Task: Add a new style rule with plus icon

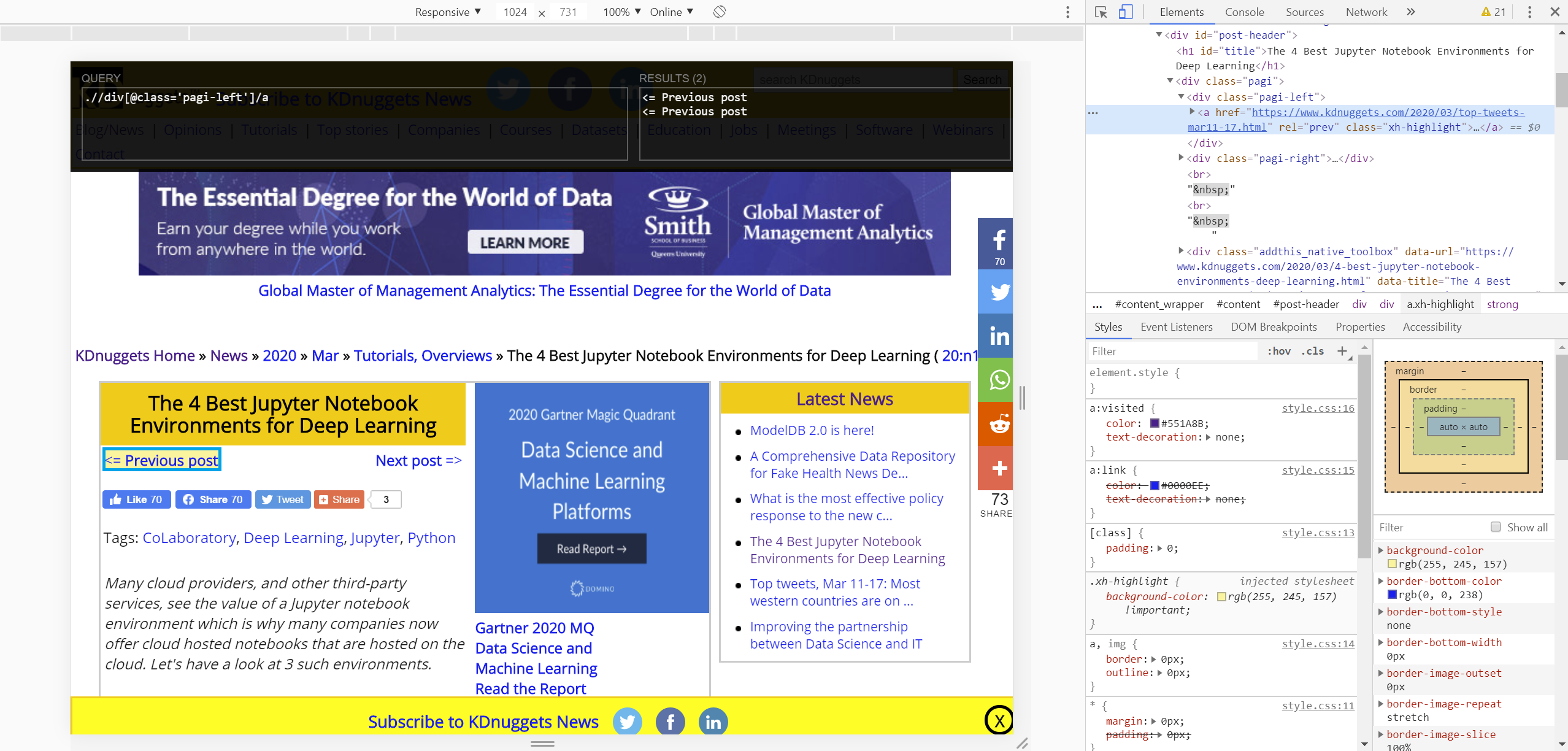Action: point(1342,351)
